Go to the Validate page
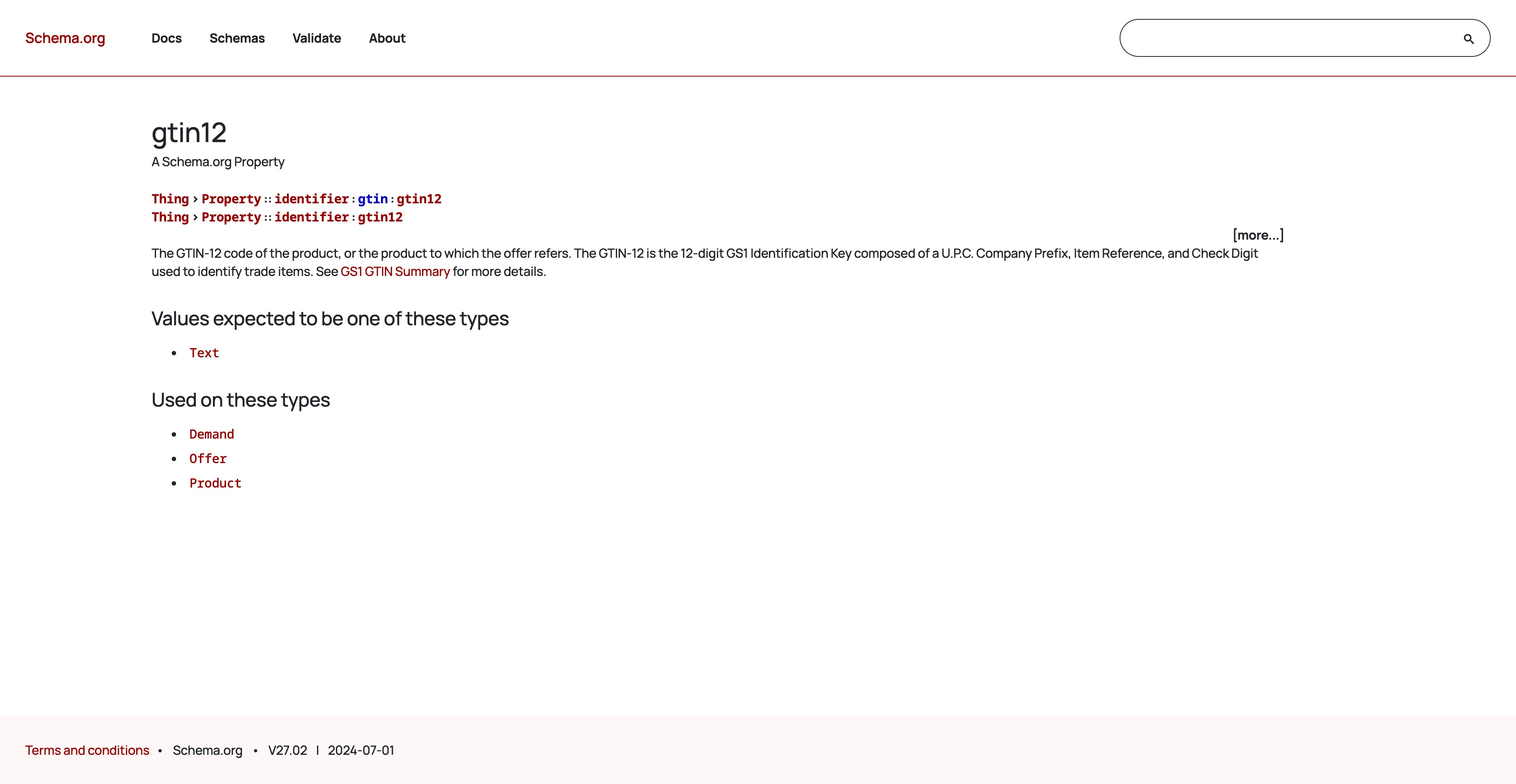Screen dimensions: 1516x784 pos(317,38)
